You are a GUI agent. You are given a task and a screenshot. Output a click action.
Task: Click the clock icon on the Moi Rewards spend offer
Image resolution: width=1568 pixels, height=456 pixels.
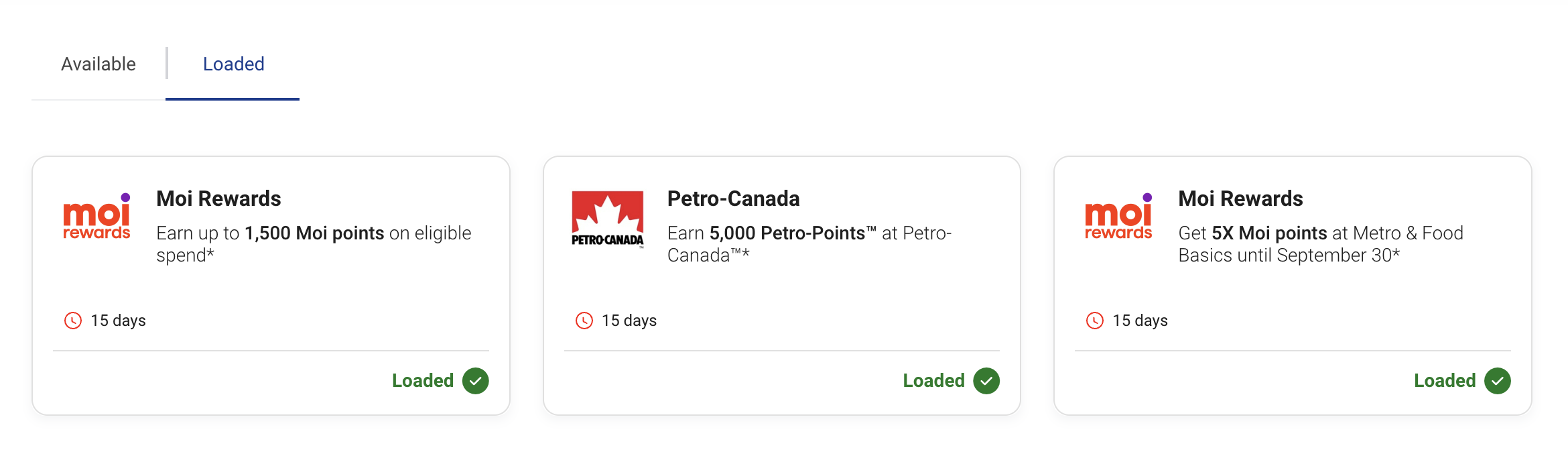pos(74,321)
